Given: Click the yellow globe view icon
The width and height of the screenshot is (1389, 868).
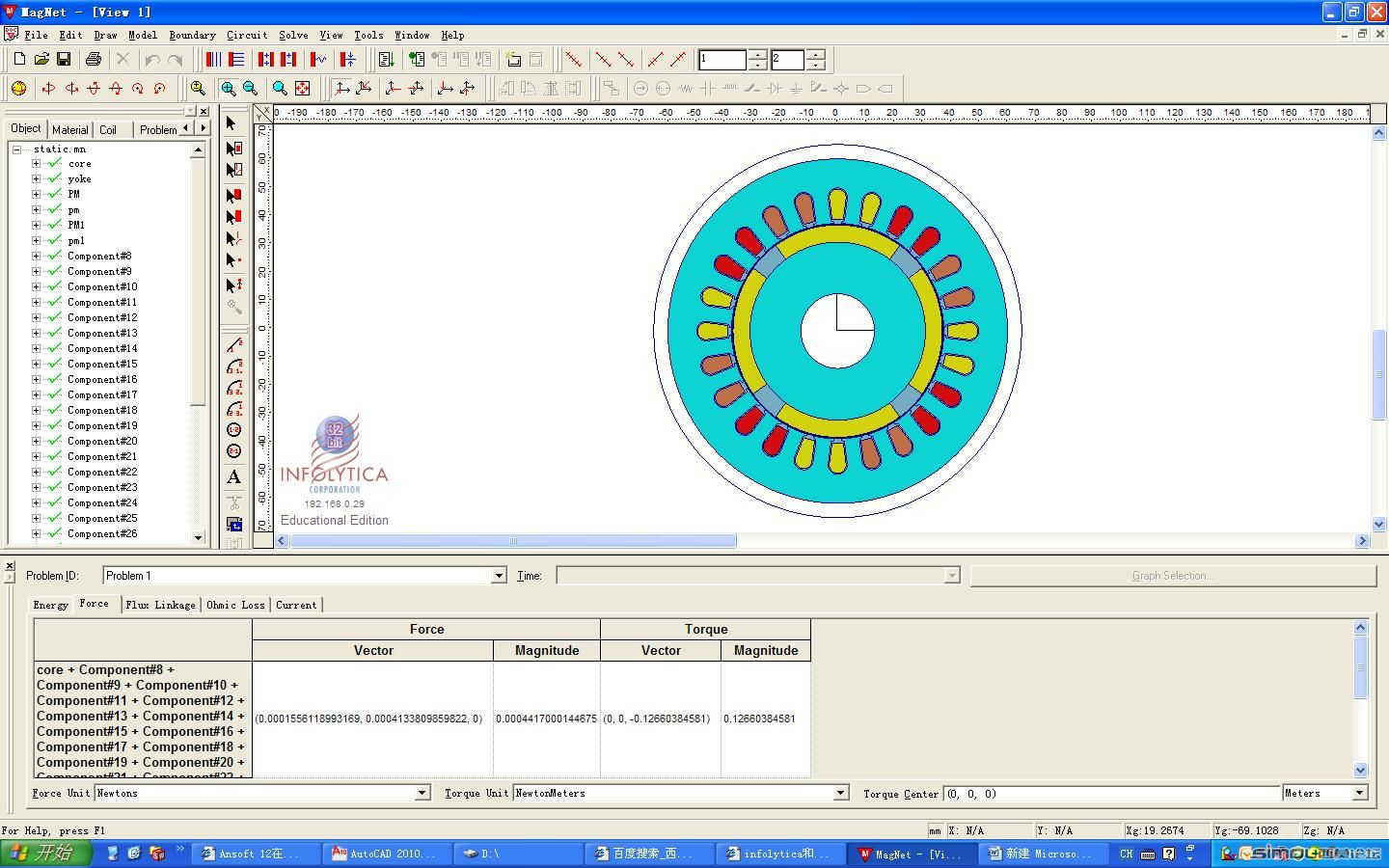Looking at the screenshot, I should [x=18, y=89].
